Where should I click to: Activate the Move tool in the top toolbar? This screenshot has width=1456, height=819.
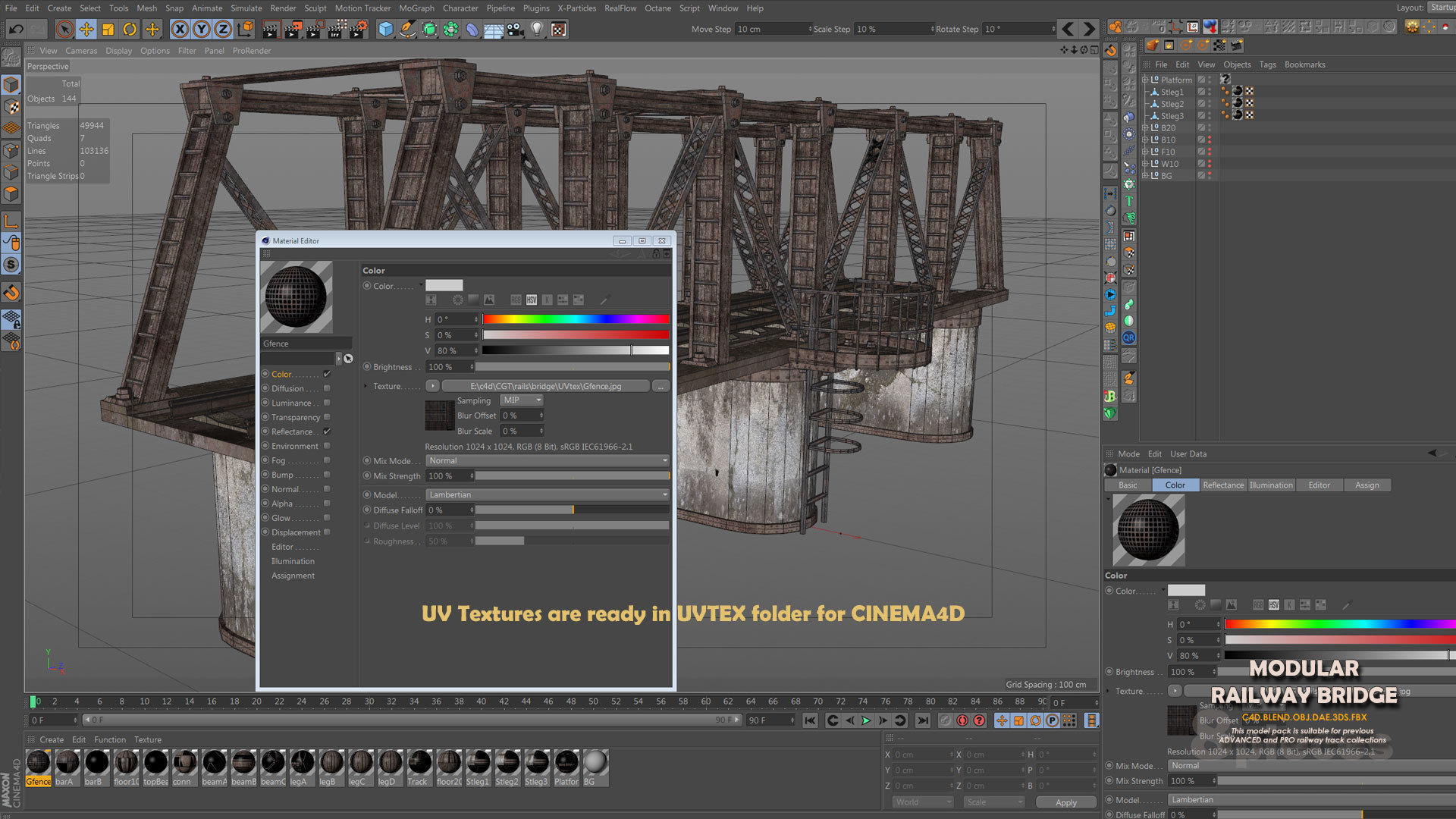point(86,29)
